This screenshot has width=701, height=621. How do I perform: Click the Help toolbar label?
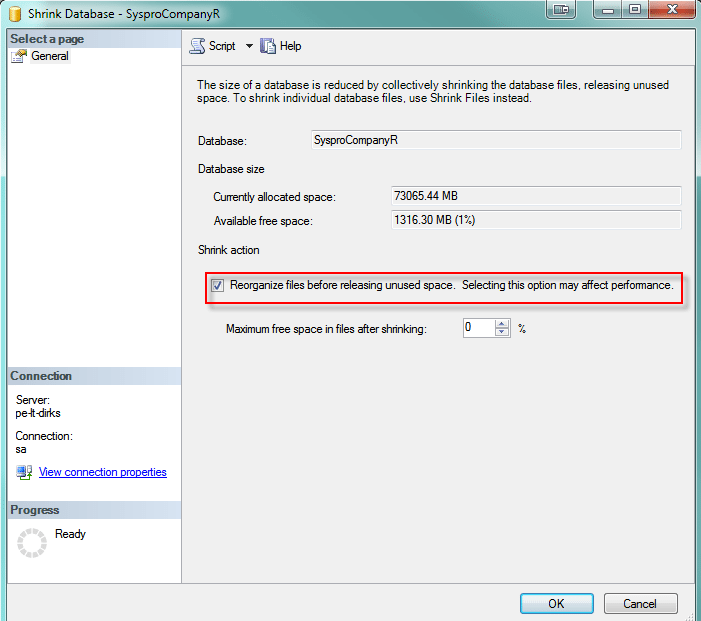pyautogui.click(x=291, y=46)
